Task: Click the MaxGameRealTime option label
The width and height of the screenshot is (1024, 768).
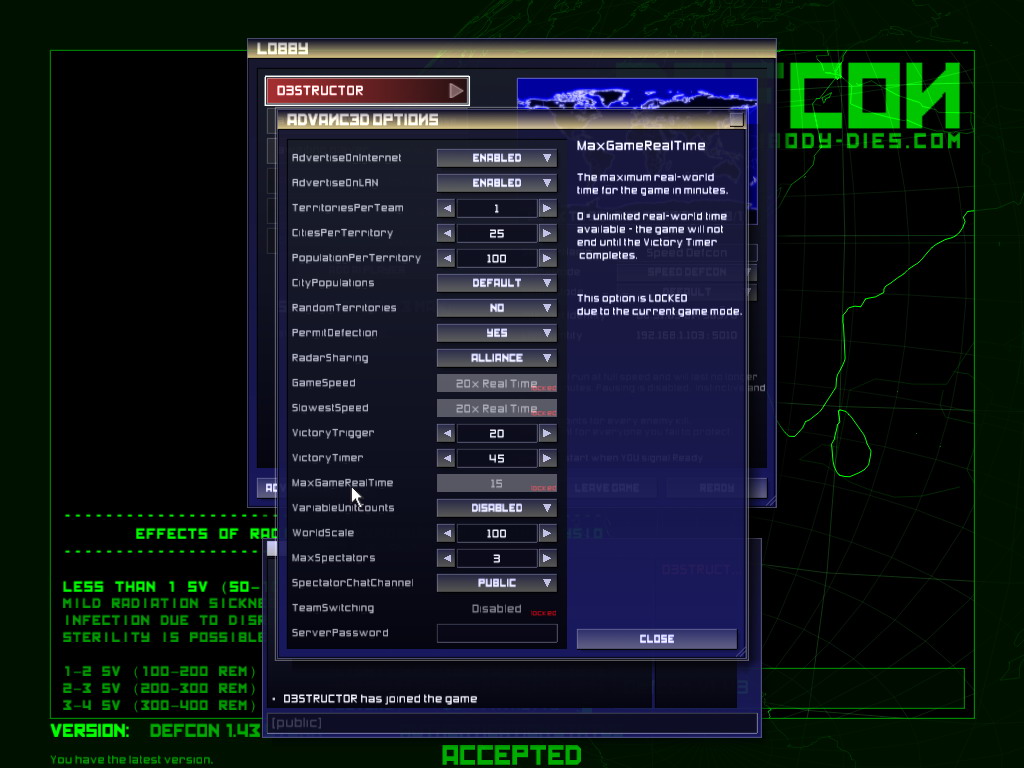Action: (x=342, y=483)
